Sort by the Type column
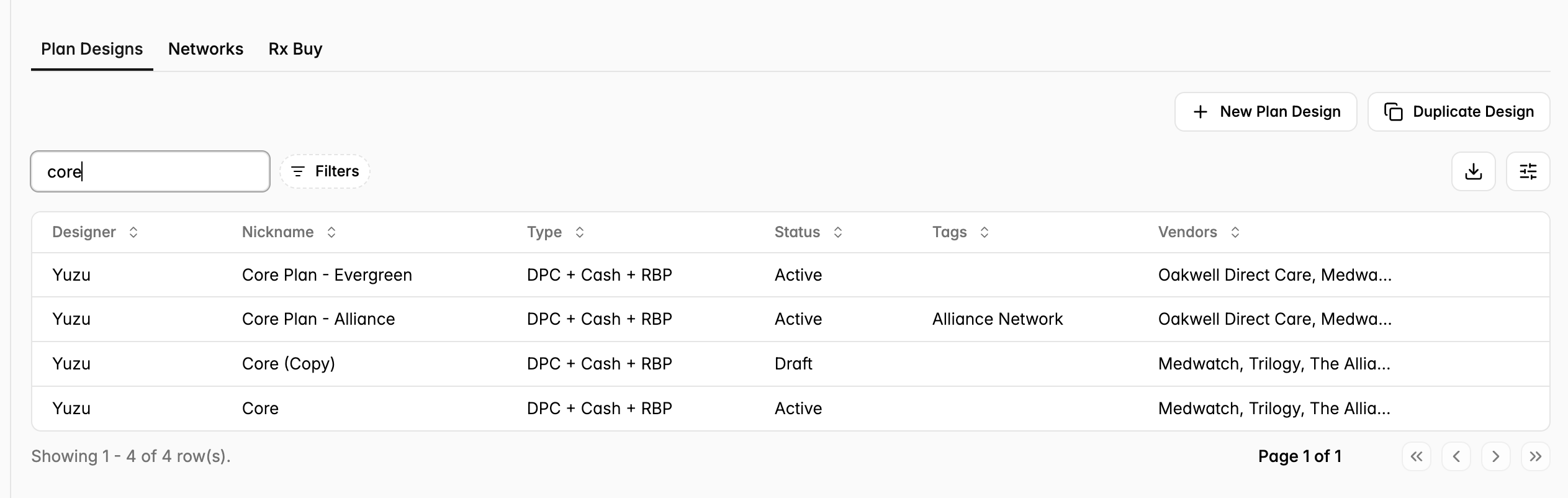The width and height of the screenshot is (1568, 498). click(556, 232)
